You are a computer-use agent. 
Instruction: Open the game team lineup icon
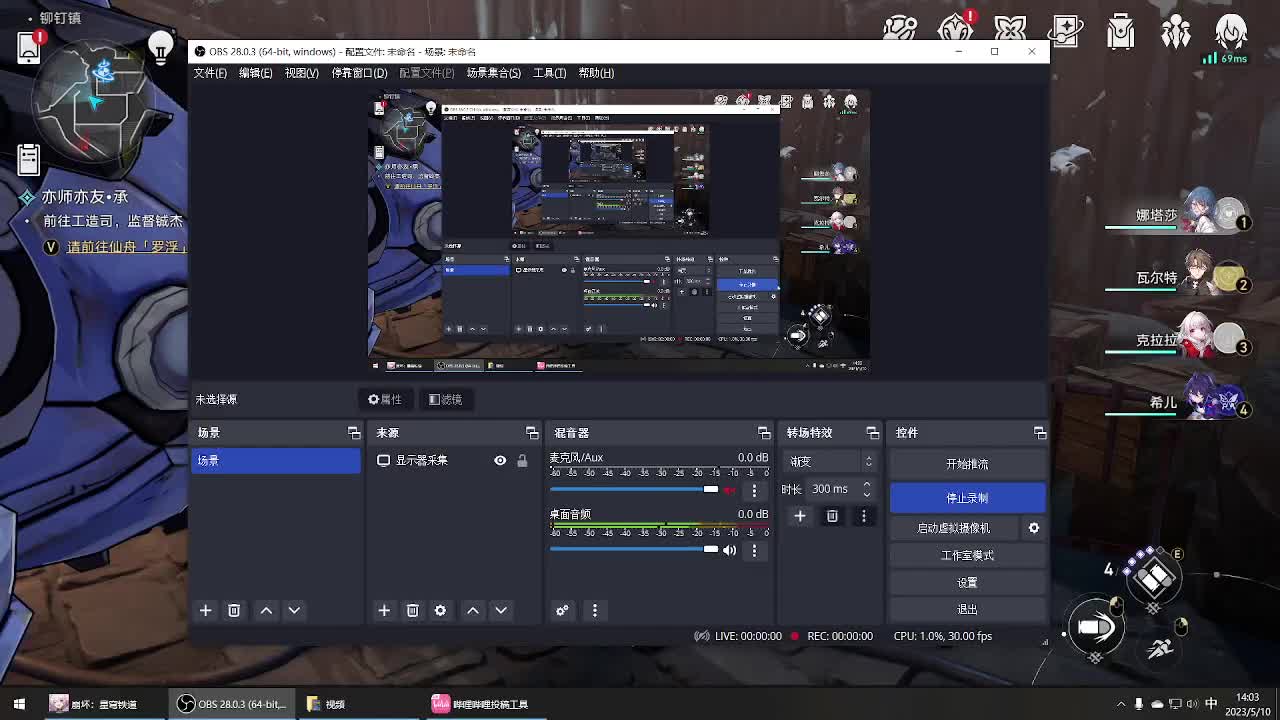(1176, 30)
